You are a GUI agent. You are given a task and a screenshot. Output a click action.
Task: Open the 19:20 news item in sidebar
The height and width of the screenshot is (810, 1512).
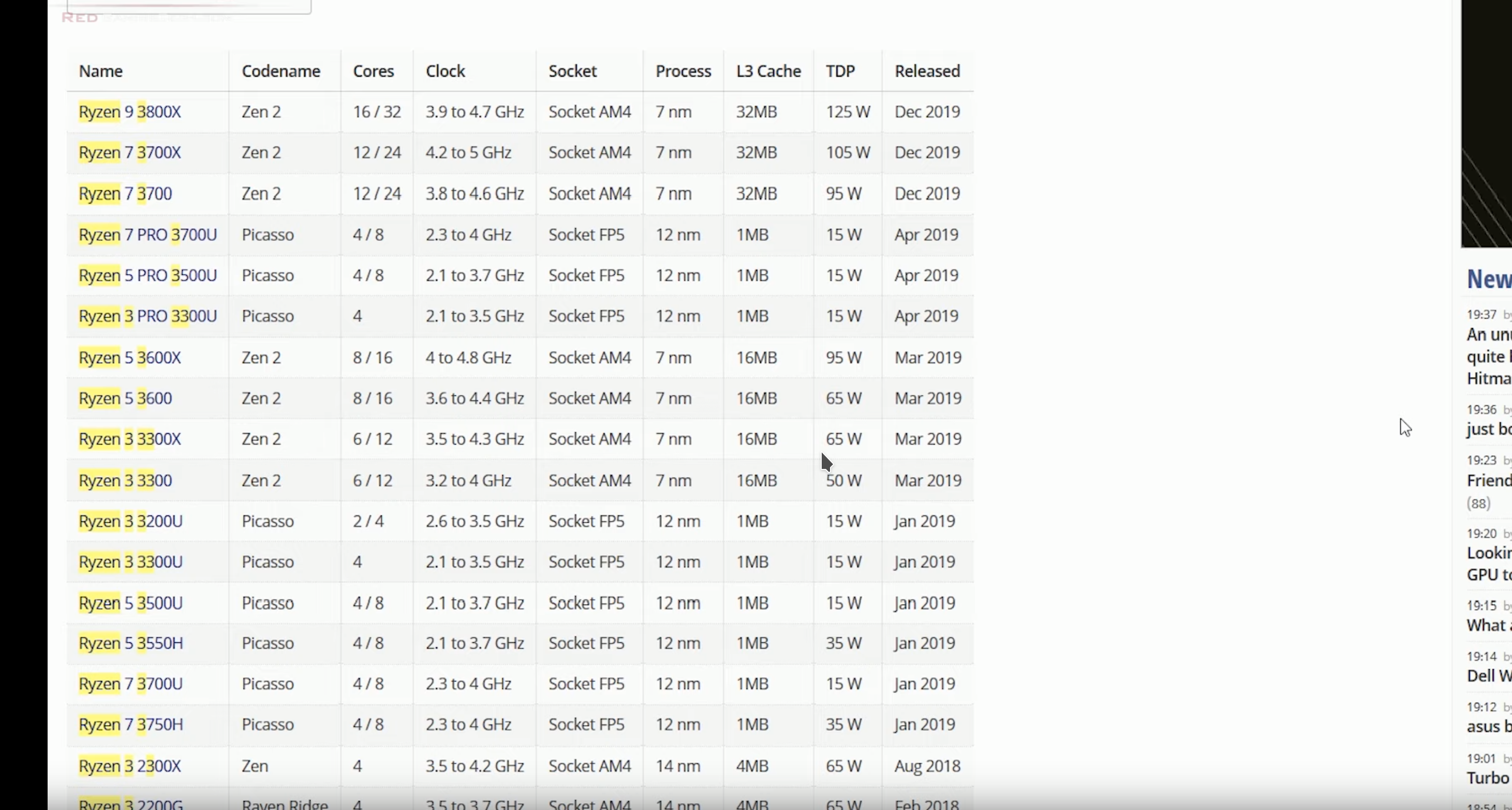1489,564
